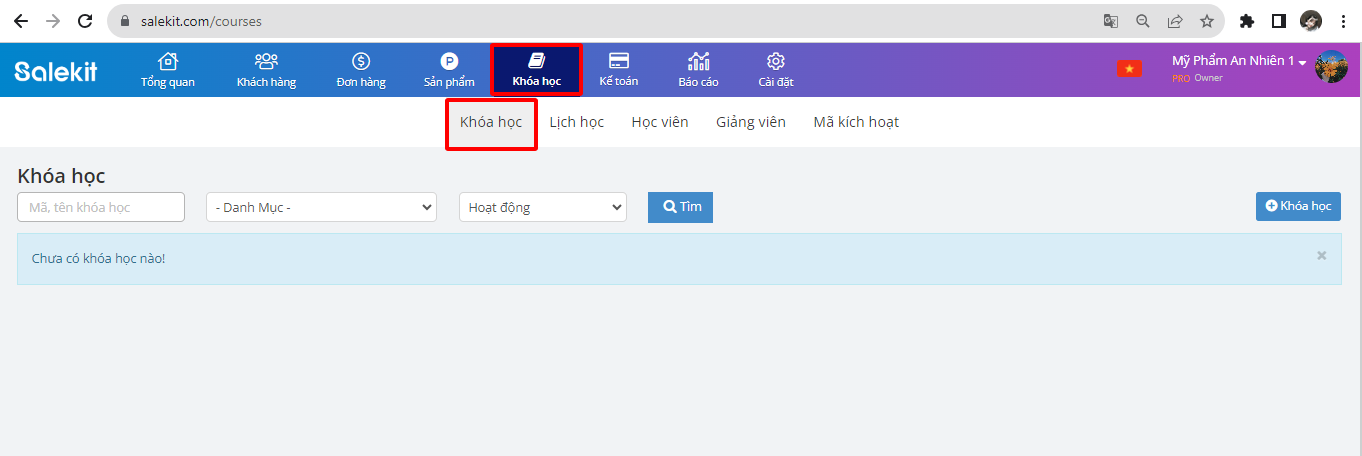
Task: Expand Mỹ Phẩm An Nhiên 1 account menu
Action: [1240, 62]
